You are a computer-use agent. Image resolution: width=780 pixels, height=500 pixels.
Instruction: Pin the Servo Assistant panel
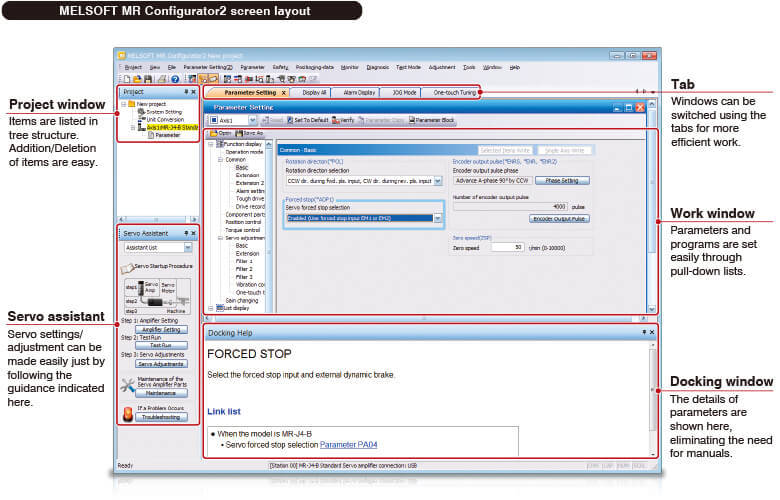click(186, 231)
